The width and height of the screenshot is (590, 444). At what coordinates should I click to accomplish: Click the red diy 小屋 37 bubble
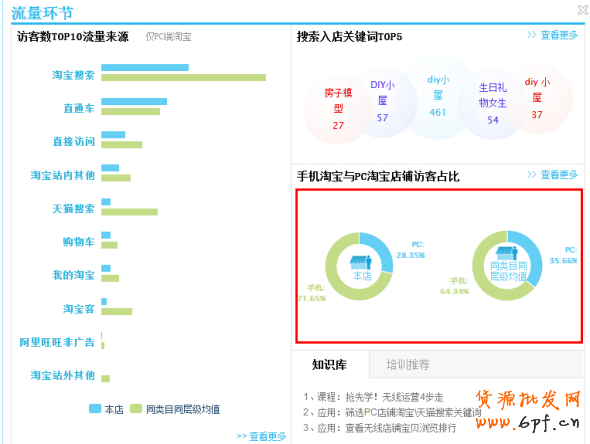538,99
